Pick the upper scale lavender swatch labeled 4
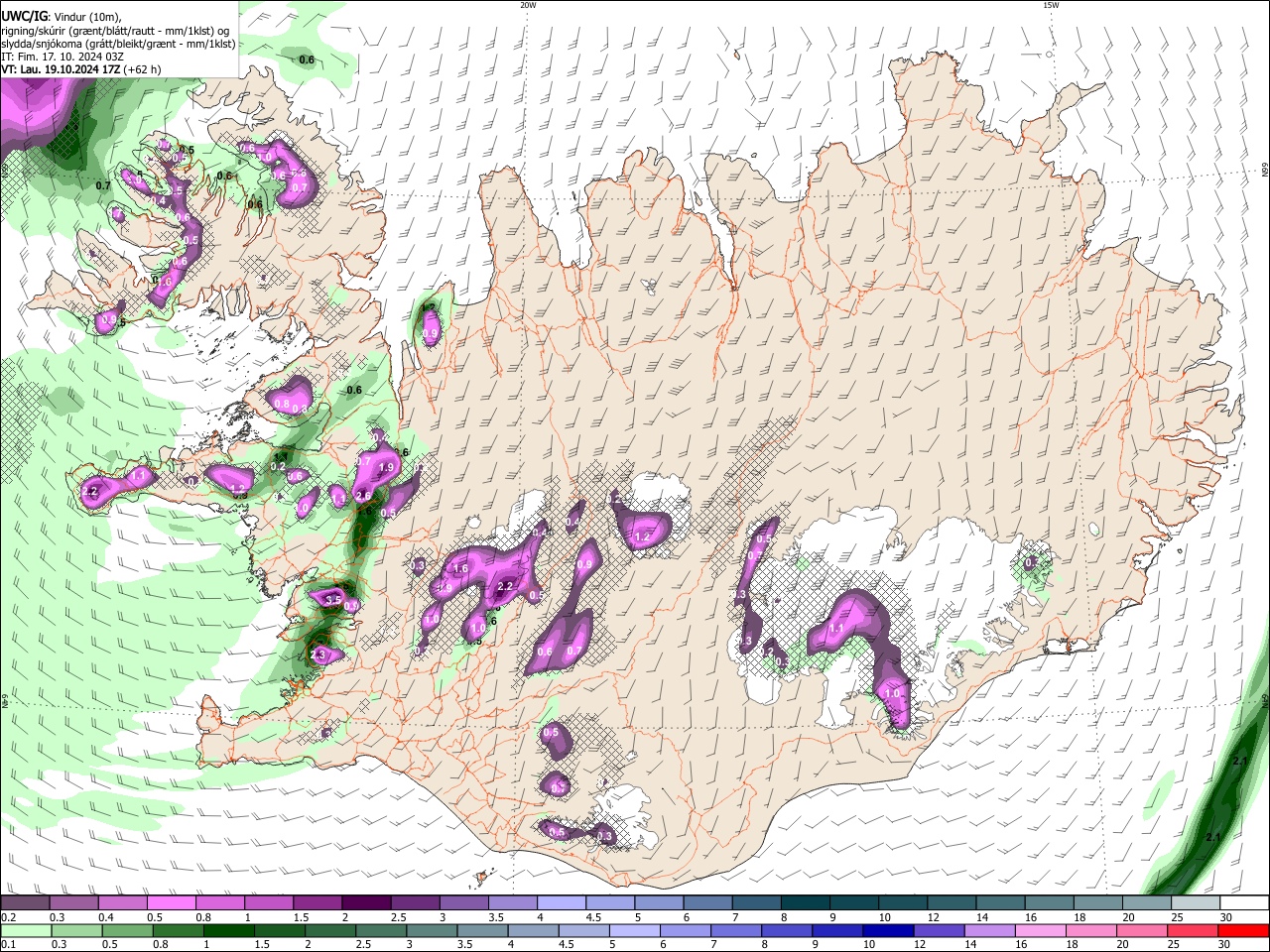Screen dimensions: 1270x952 pos(562,903)
